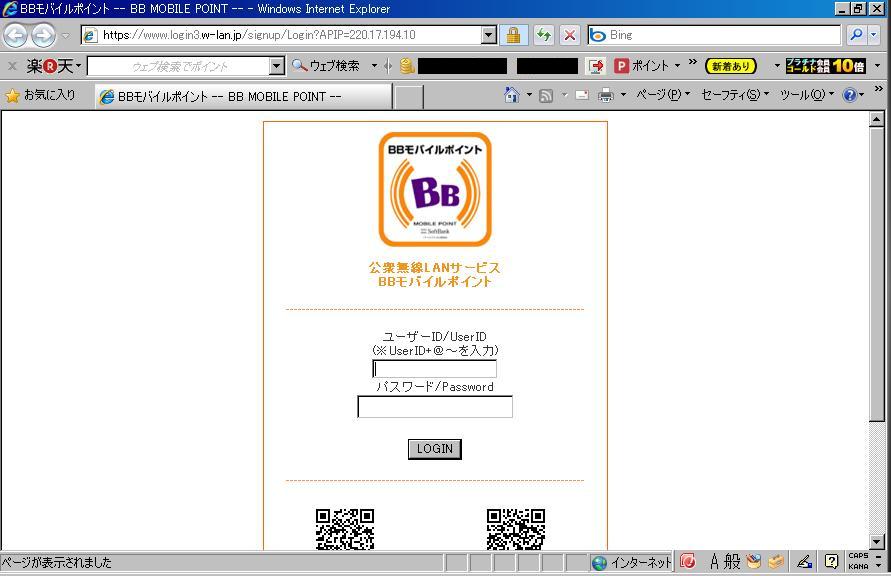Click the magnifier search button beside Bing

[x=856, y=35]
